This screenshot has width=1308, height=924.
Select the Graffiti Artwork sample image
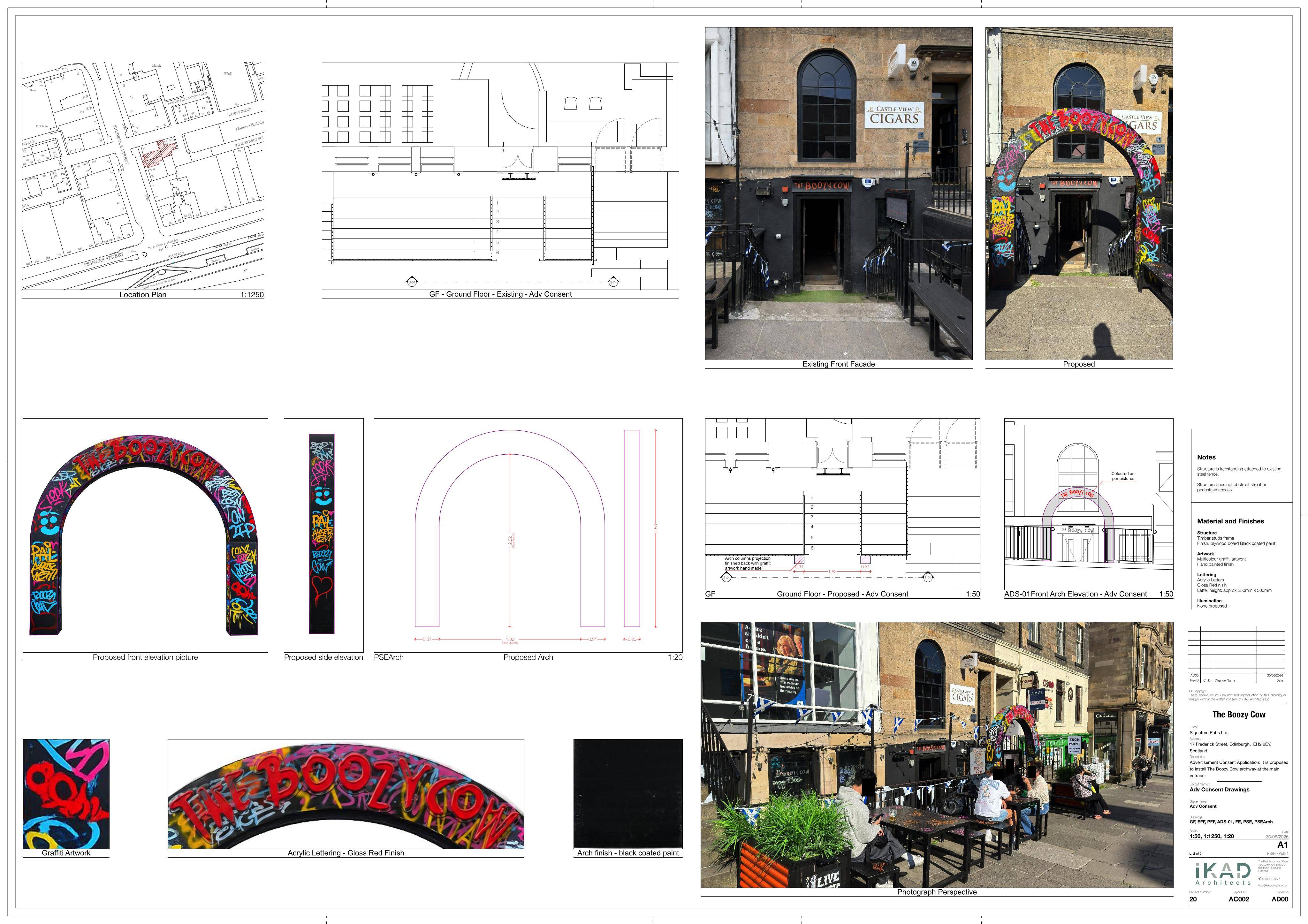point(66,793)
